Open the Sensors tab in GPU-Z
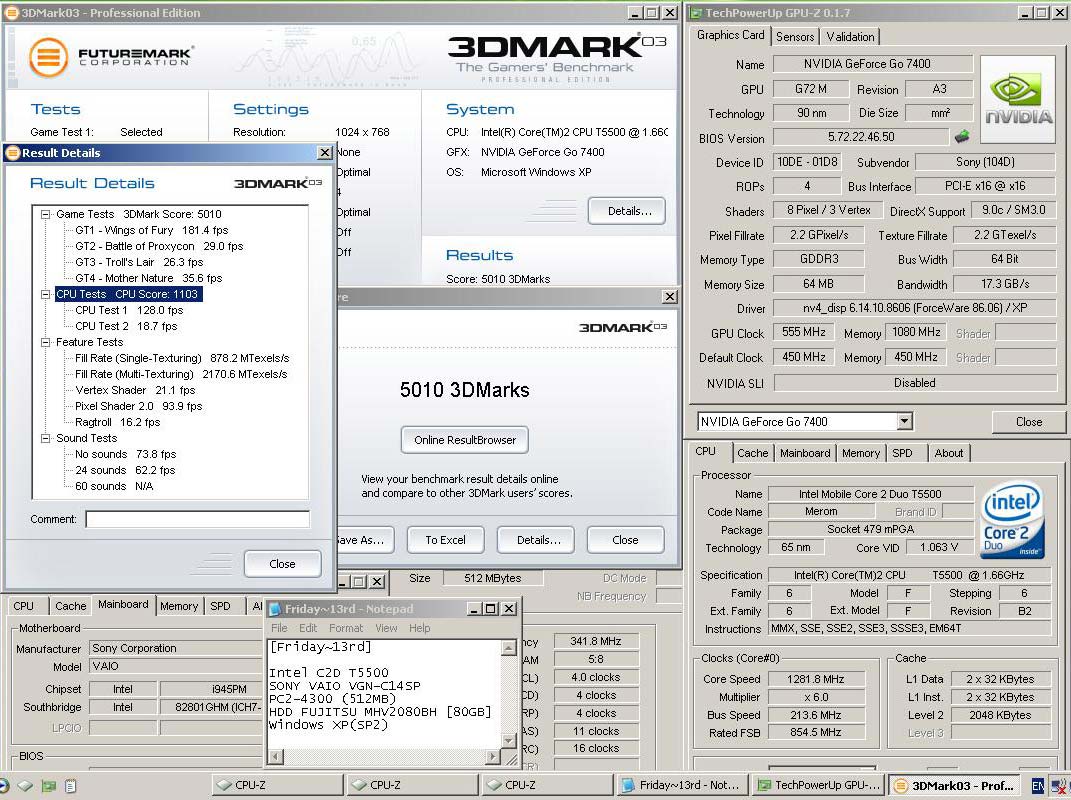This screenshot has width=1071, height=800. (795, 37)
